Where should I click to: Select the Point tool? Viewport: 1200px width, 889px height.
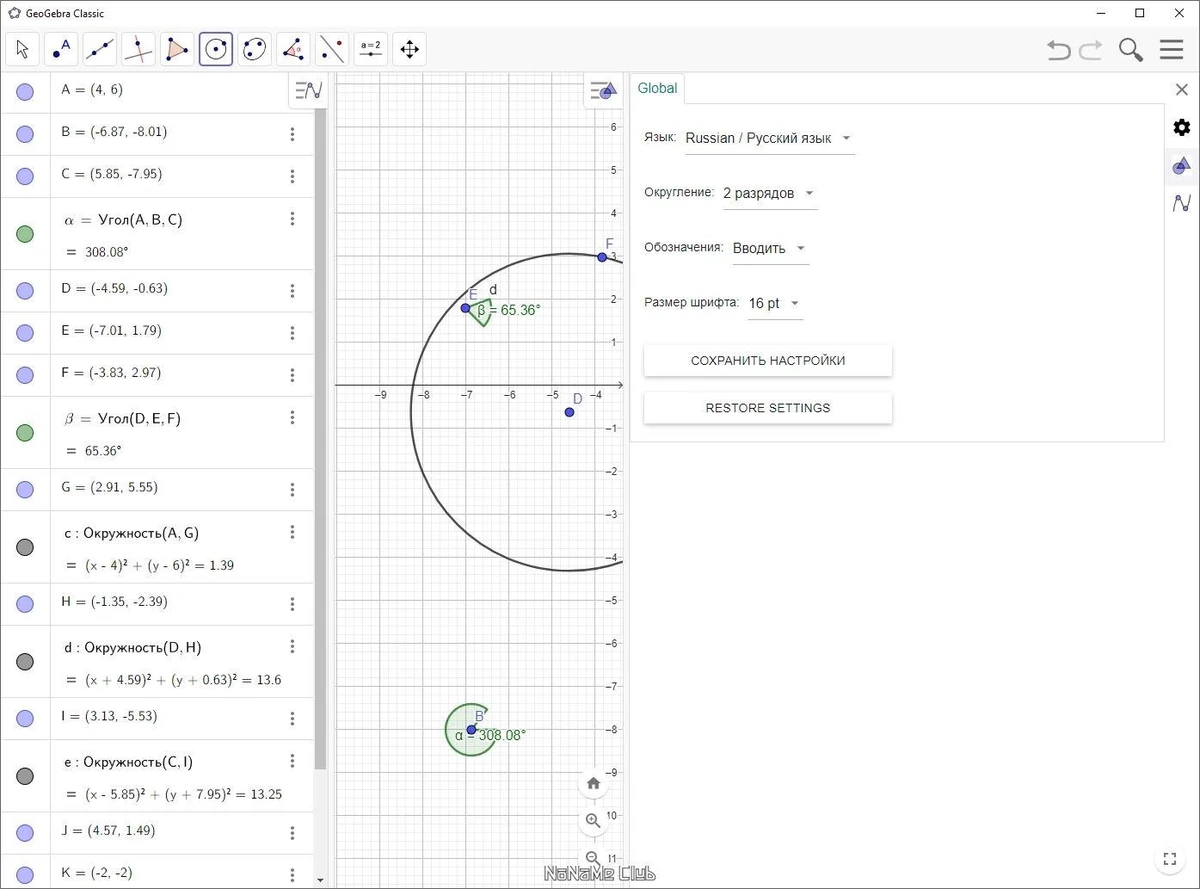coord(62,49)
